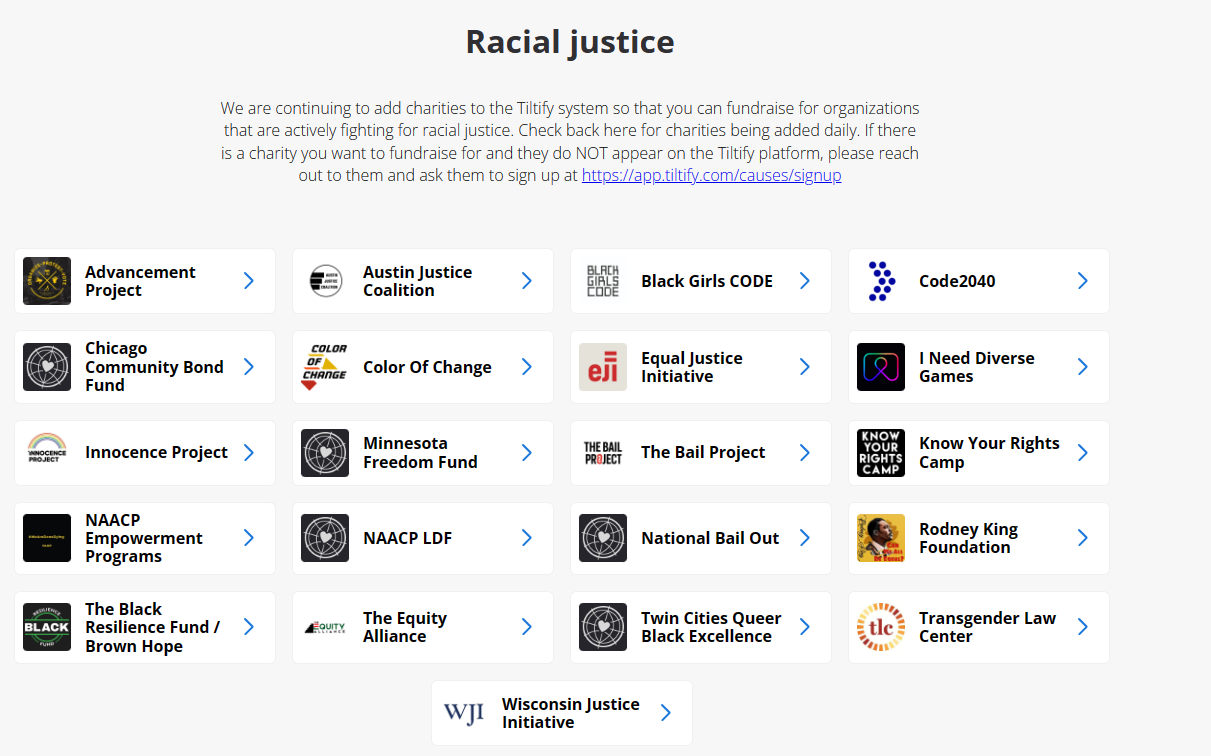Select The Equity Alliance name text
The width and height of the screenshot is (1211, 756).
tap(405, 627)
